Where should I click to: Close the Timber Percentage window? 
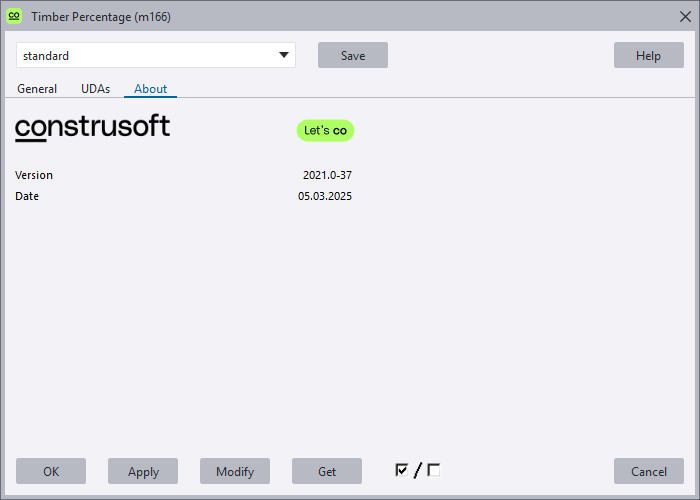685,17
